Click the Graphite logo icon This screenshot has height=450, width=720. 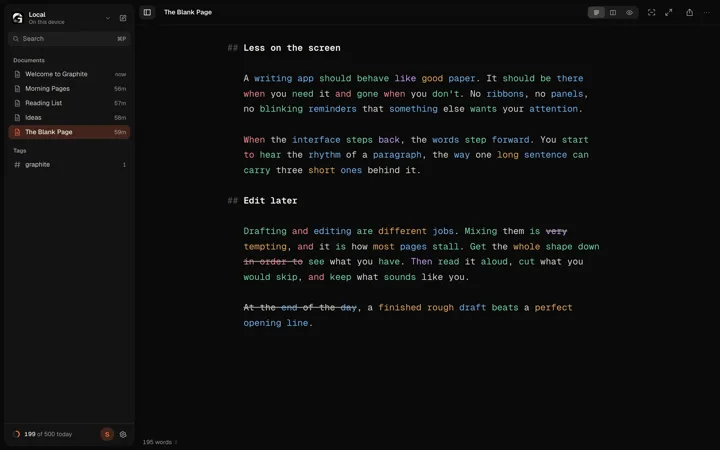(x=17, y=18)
